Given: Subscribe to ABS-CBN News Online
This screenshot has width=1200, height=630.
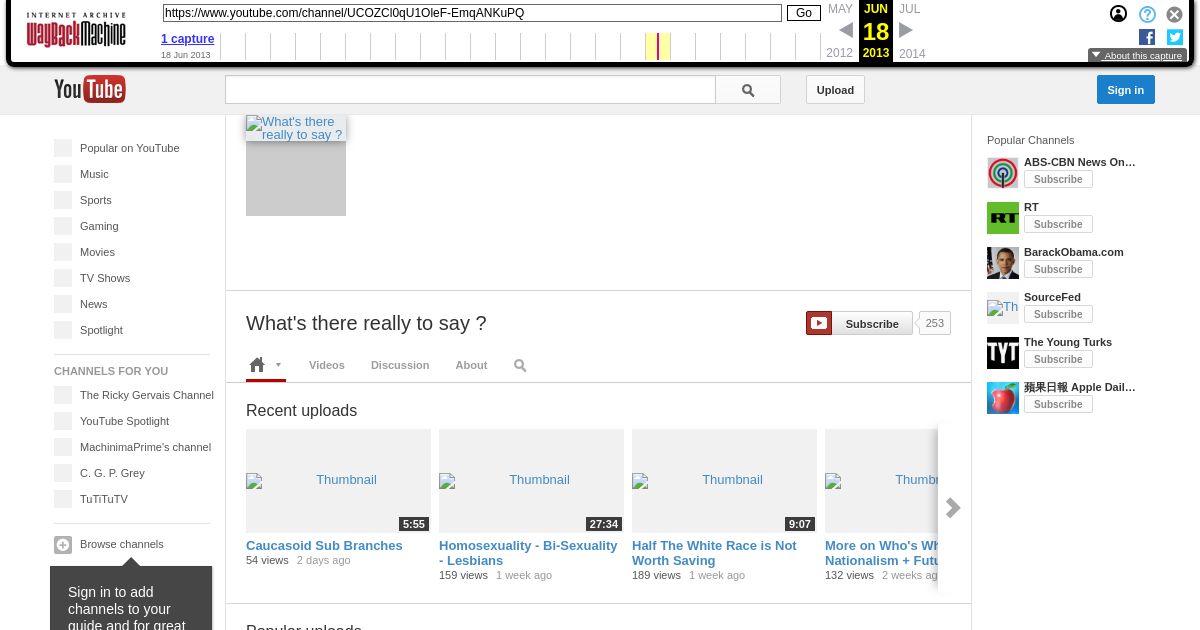Looking at the screenshot, I should point(1058,180).
